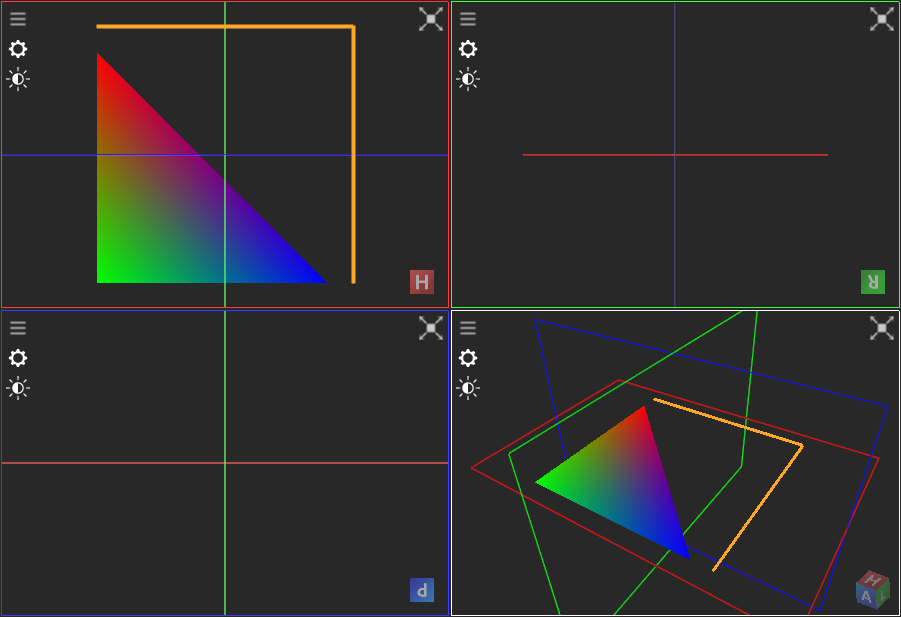Open settings gear in the 3D view

[468, 358]
